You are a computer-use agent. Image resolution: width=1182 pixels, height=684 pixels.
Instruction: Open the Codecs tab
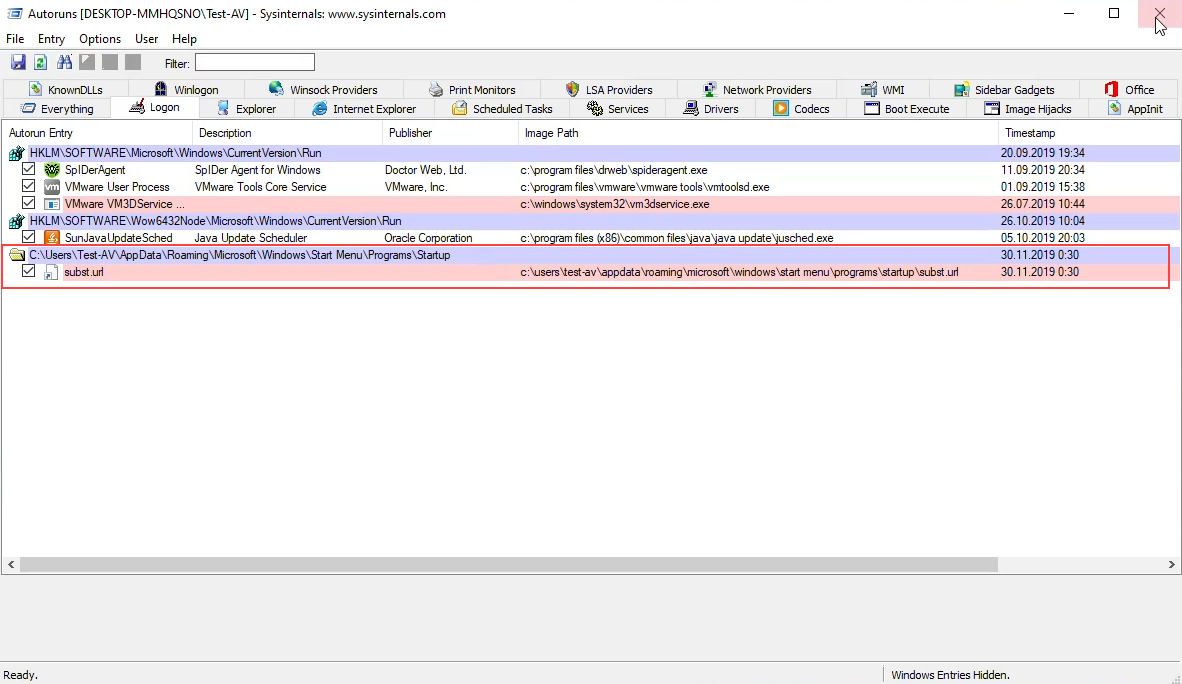click(x=801, y=109)
